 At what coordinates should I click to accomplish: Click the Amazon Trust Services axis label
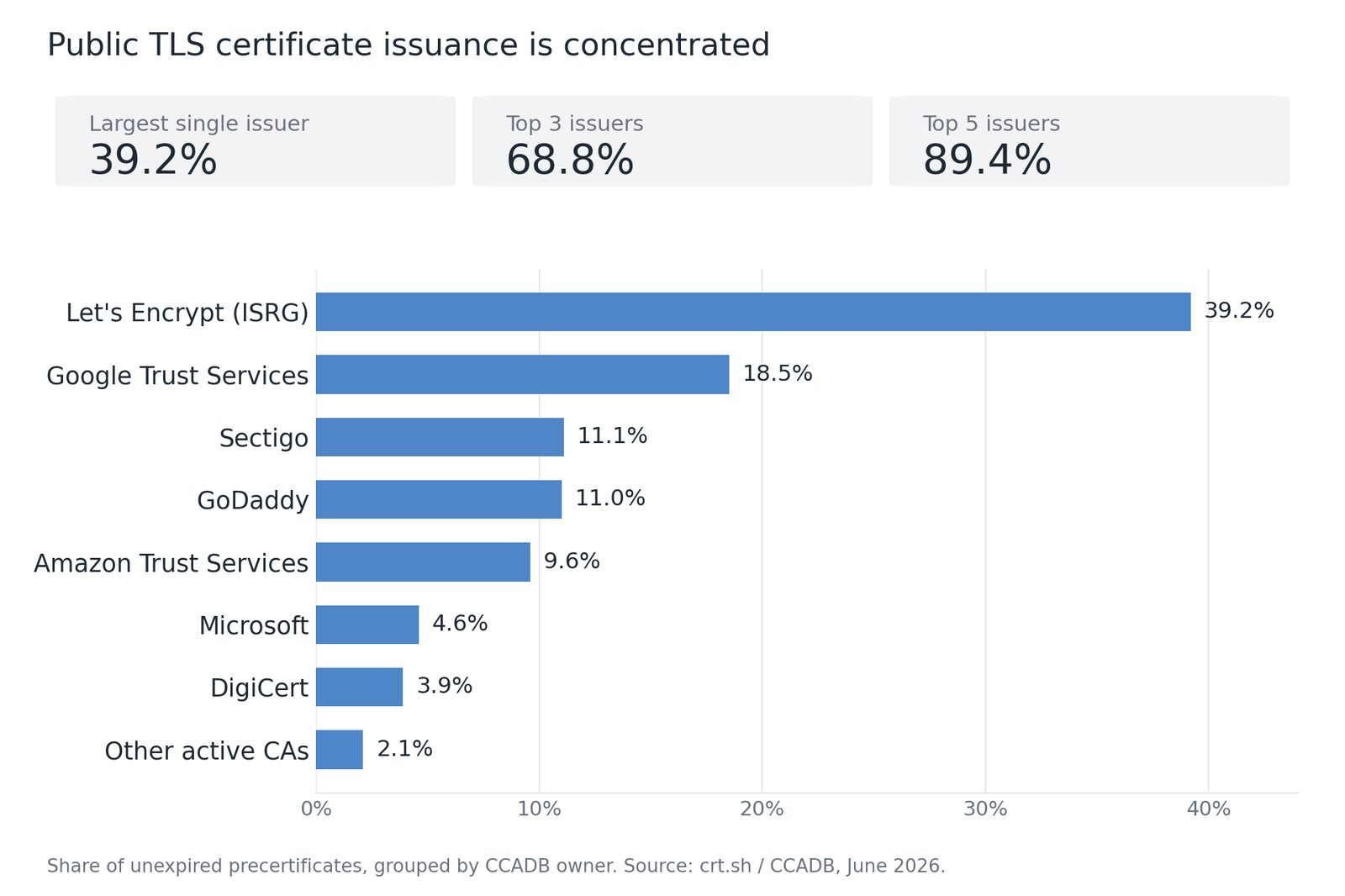pyautogui.click(x=171, y=563)
